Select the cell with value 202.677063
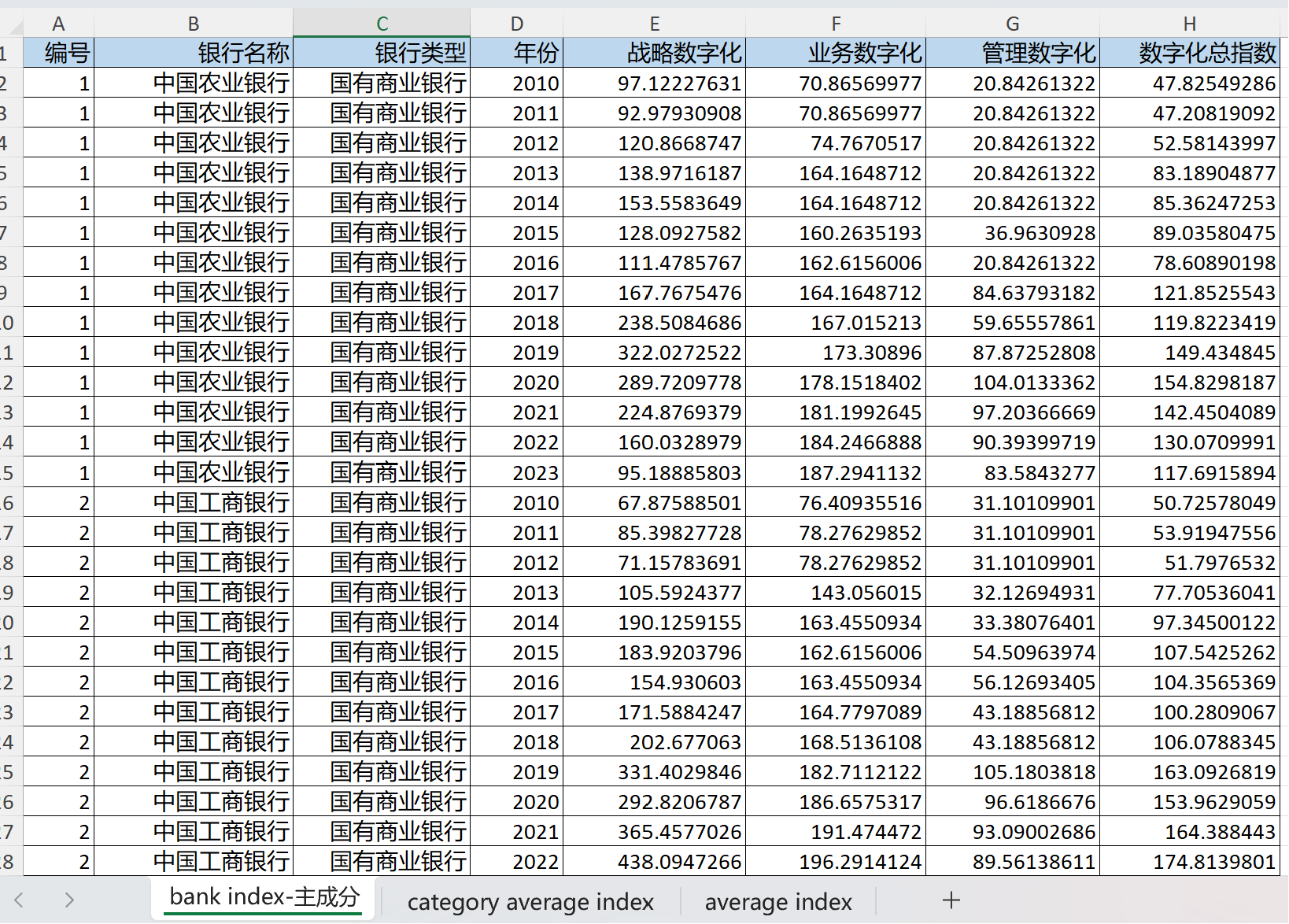This screenshot has width=1289, height=924. (655, 741)
